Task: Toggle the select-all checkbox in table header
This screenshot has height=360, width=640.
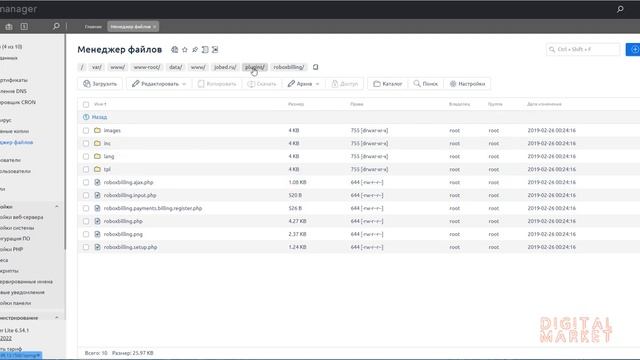Action: pos(86,104)
